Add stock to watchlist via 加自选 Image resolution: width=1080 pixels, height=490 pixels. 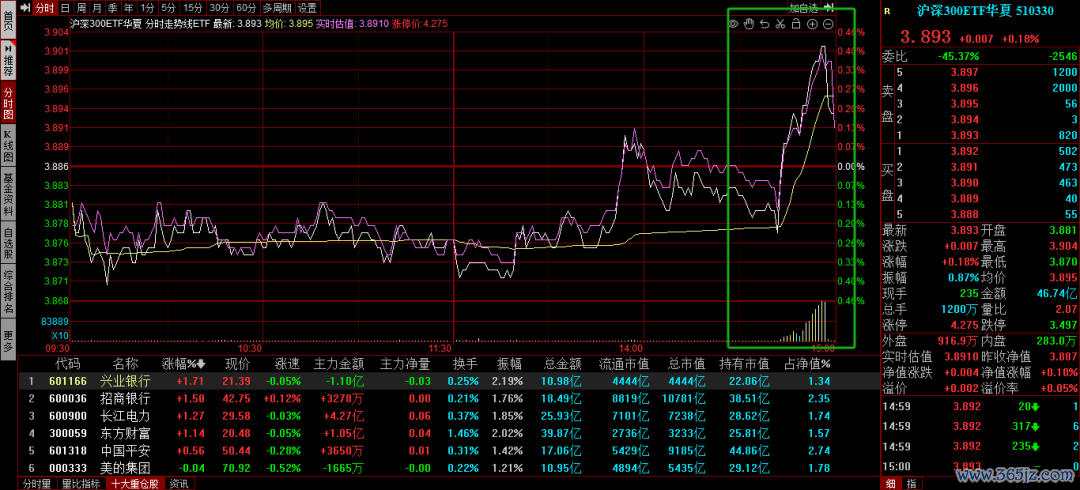click(803, 8)
